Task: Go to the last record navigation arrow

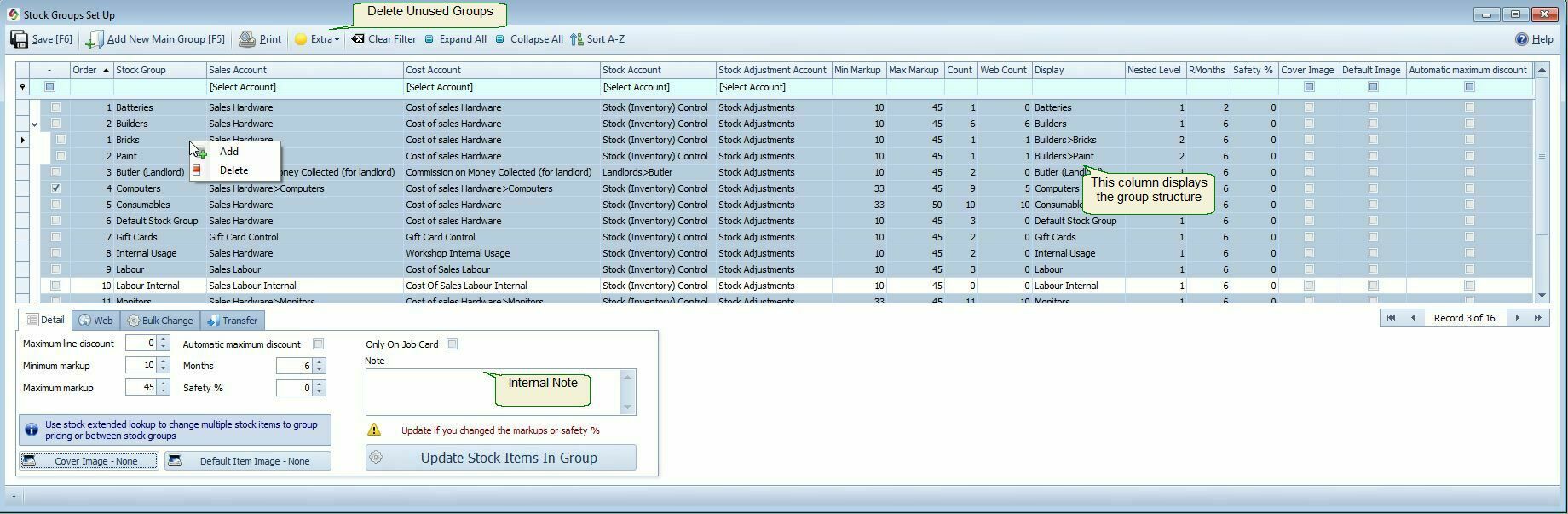Action: [x=1538, y=318]
